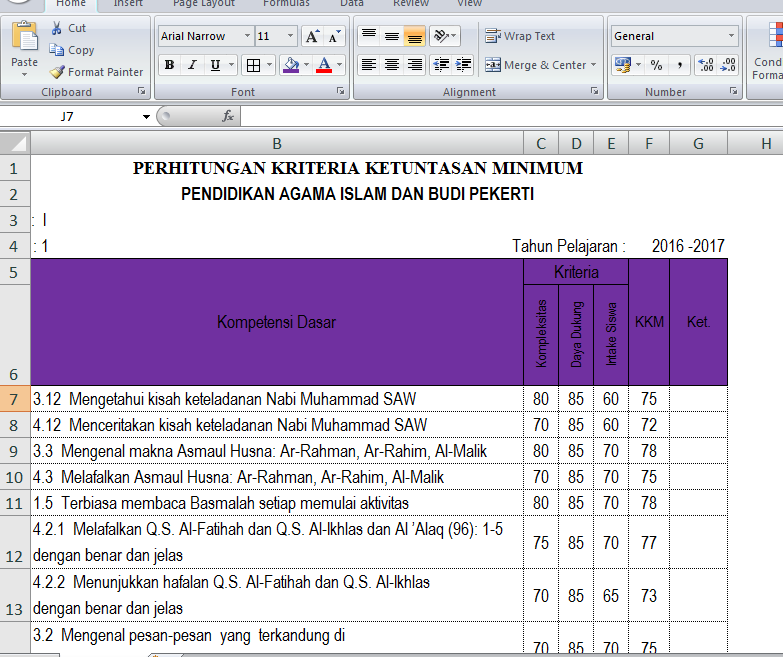
Task: Select column B header
Action: [x=277, y=144]
